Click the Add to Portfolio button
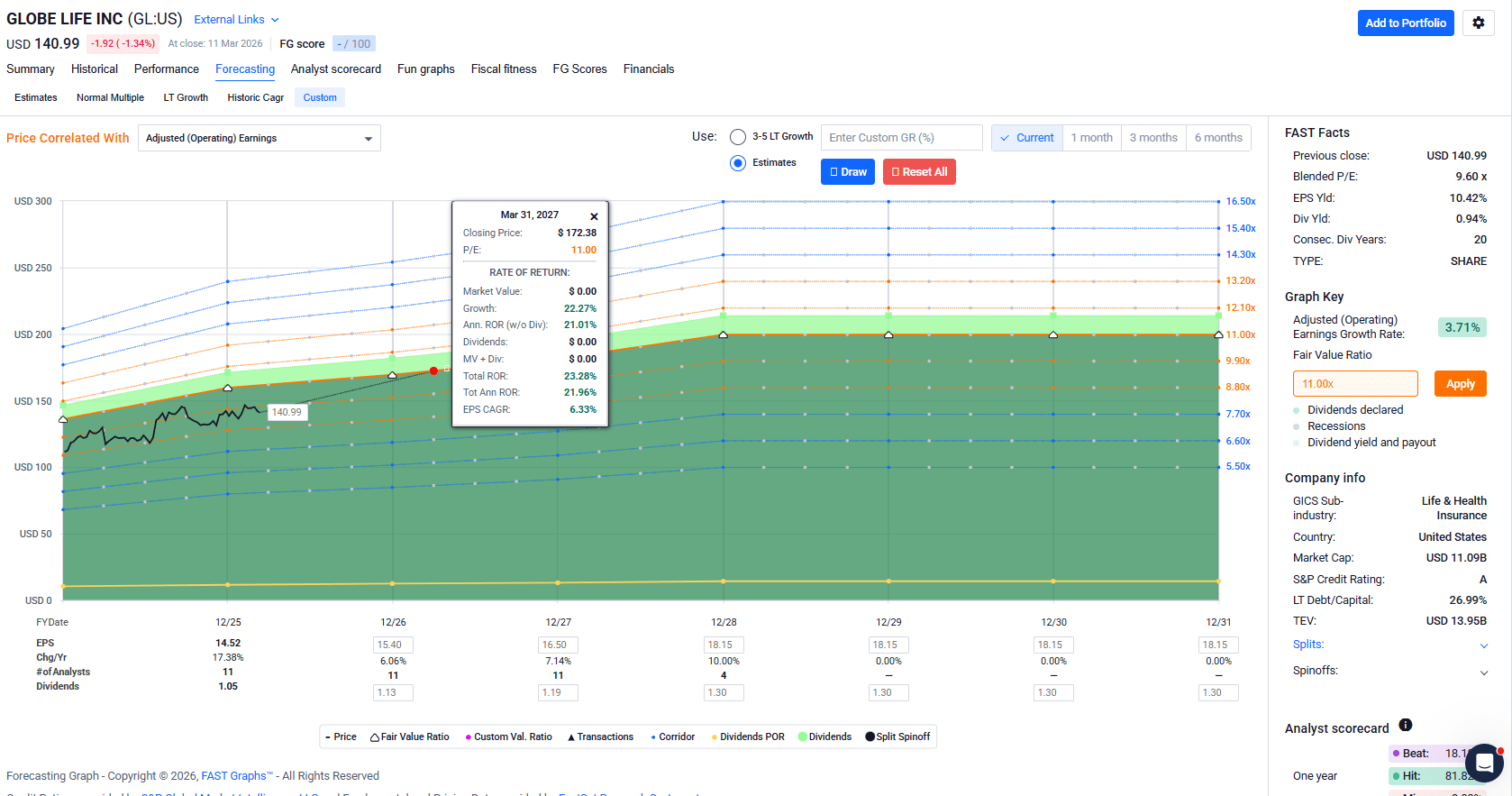The image size is (1512, 796). click(1405, 23)
